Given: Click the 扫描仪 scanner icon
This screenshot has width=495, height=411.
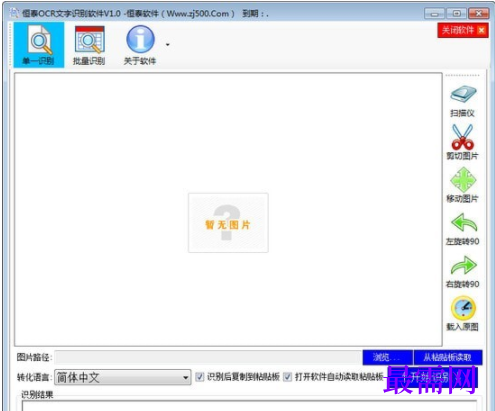Looking at the screenshot, I should click(x=463, y=101).
